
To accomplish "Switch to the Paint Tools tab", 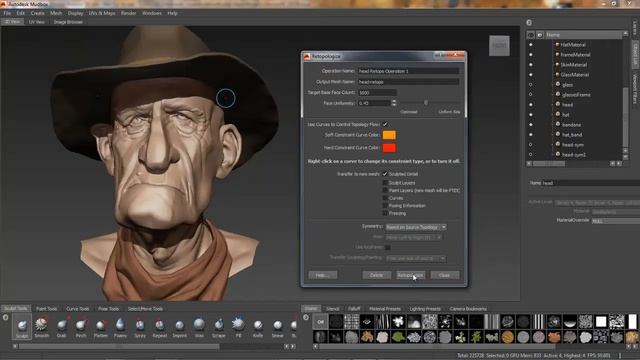I will coord(47,309).
